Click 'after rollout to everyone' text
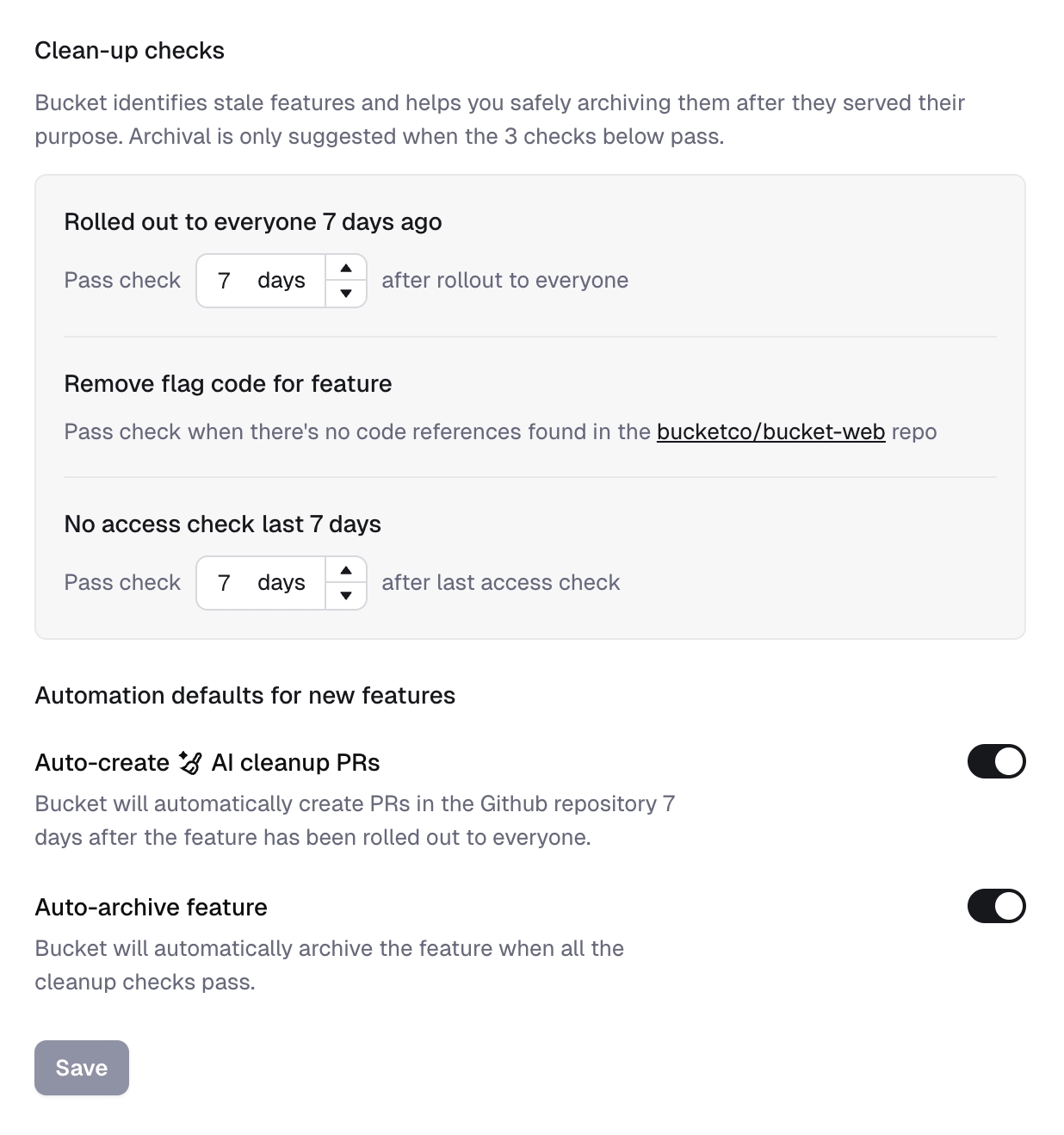Viewport: 1064px width, 1135px height. tap(504, 281)
